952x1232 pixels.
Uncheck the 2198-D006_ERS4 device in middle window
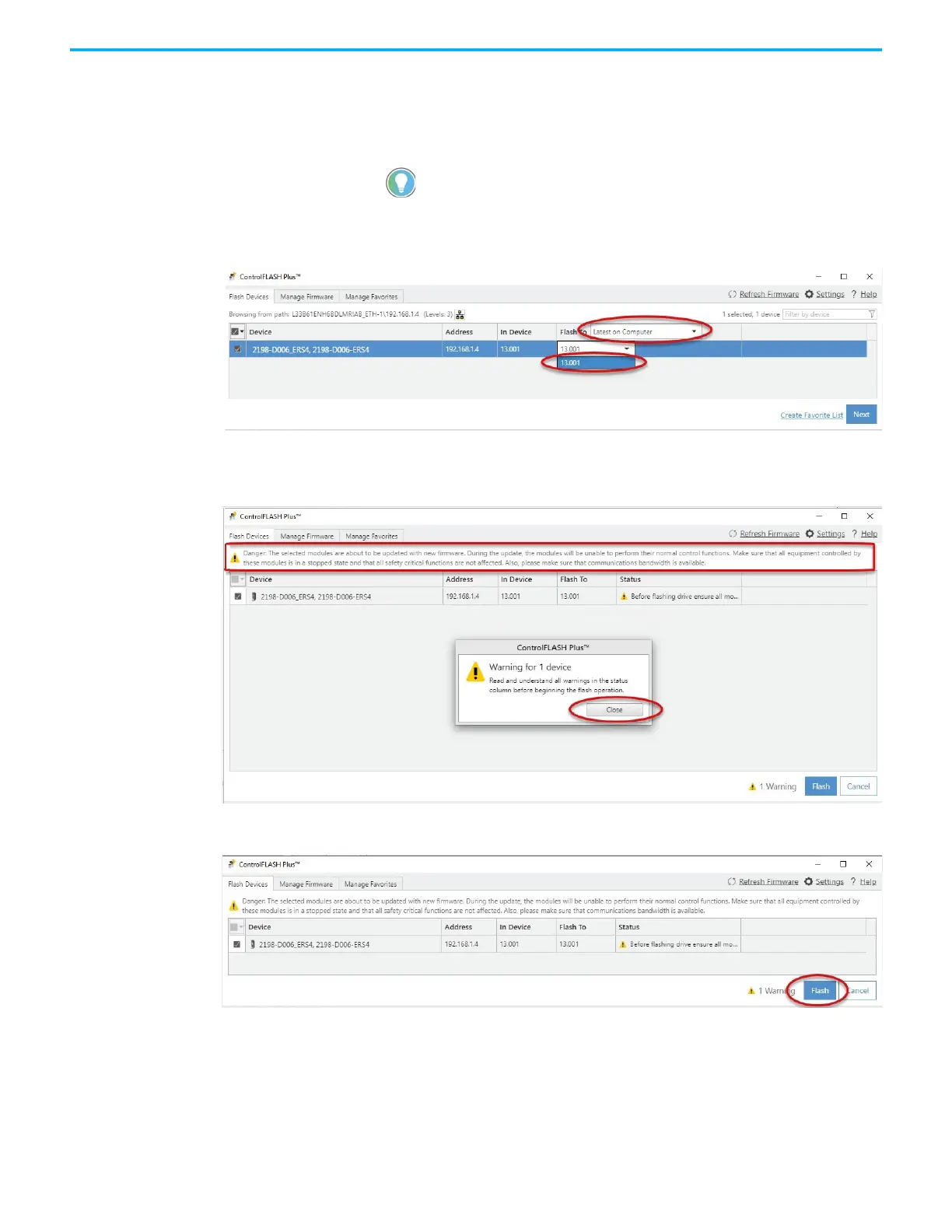coord(238,597)
